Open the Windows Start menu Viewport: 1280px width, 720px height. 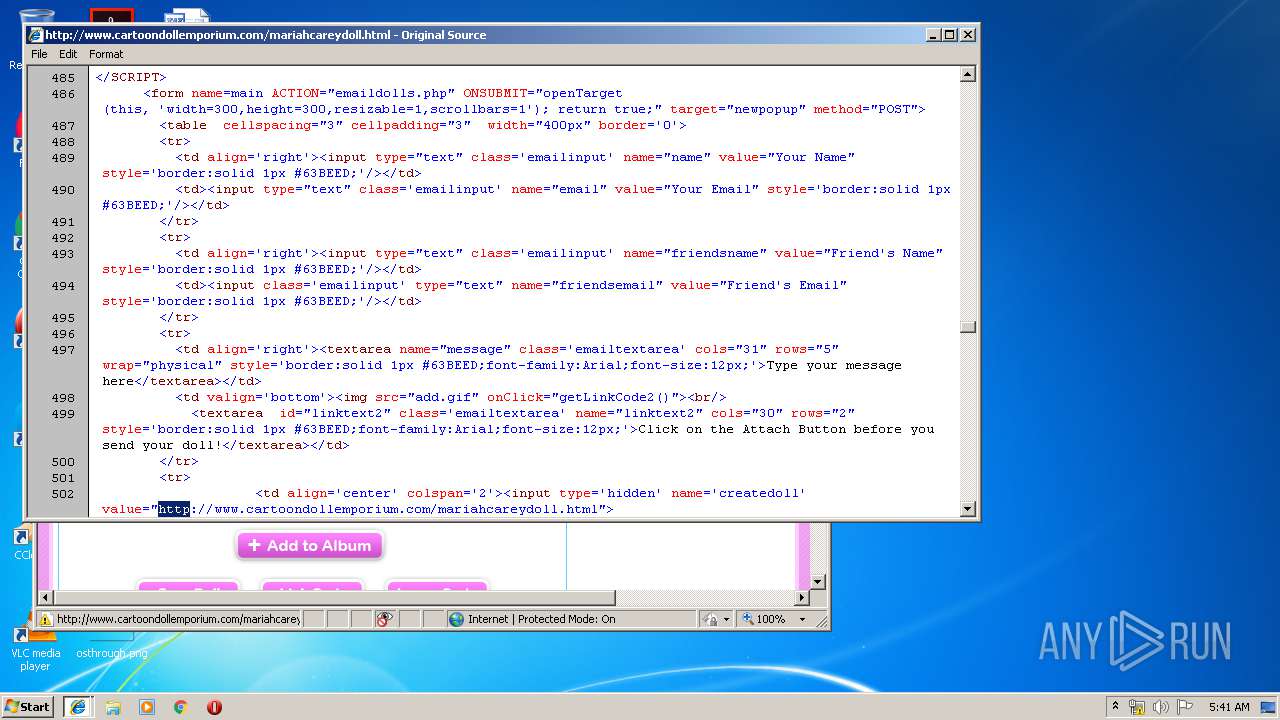[x=27, y=706]
